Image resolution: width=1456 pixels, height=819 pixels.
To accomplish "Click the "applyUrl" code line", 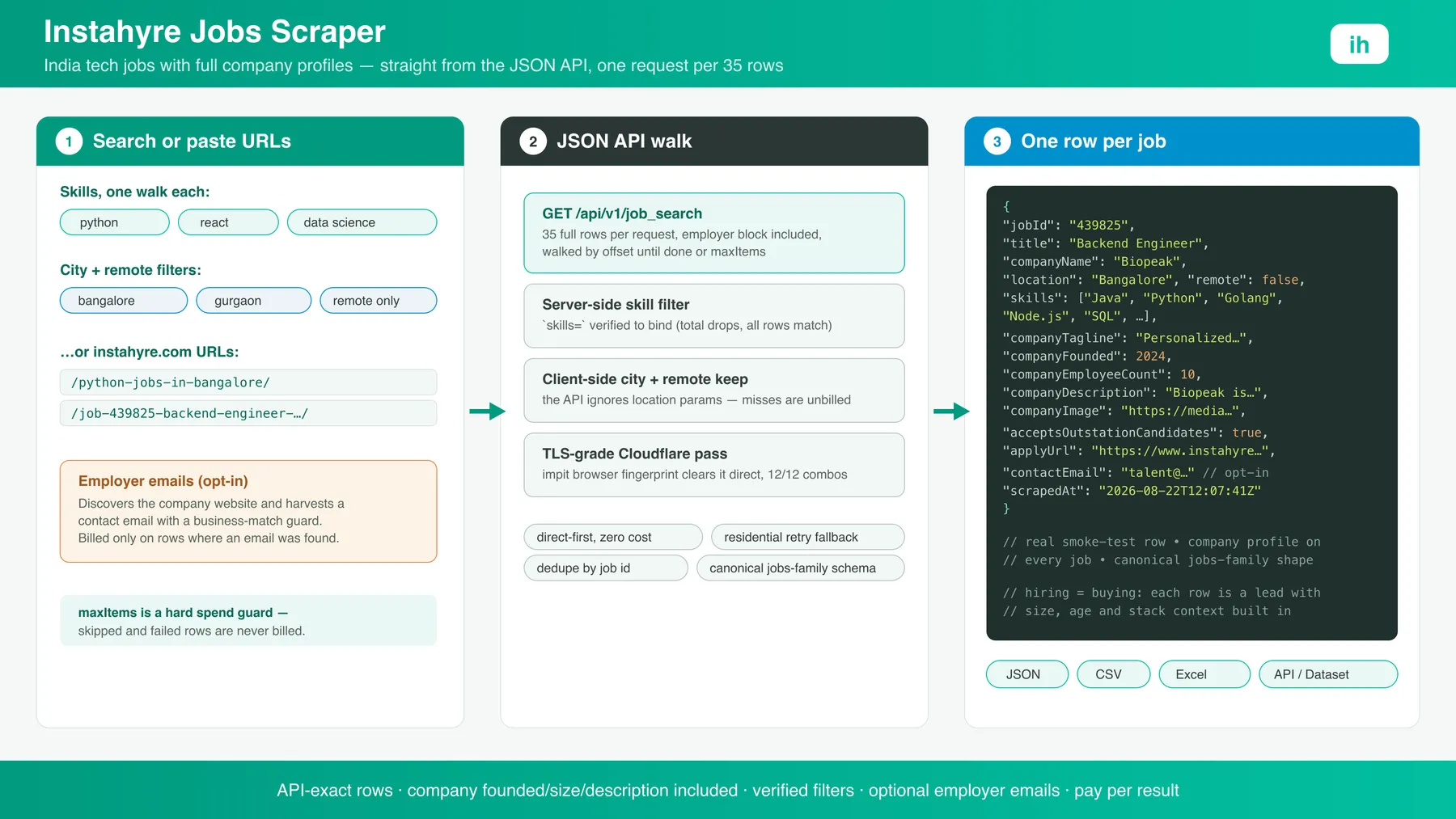I will pos(1139,451).
